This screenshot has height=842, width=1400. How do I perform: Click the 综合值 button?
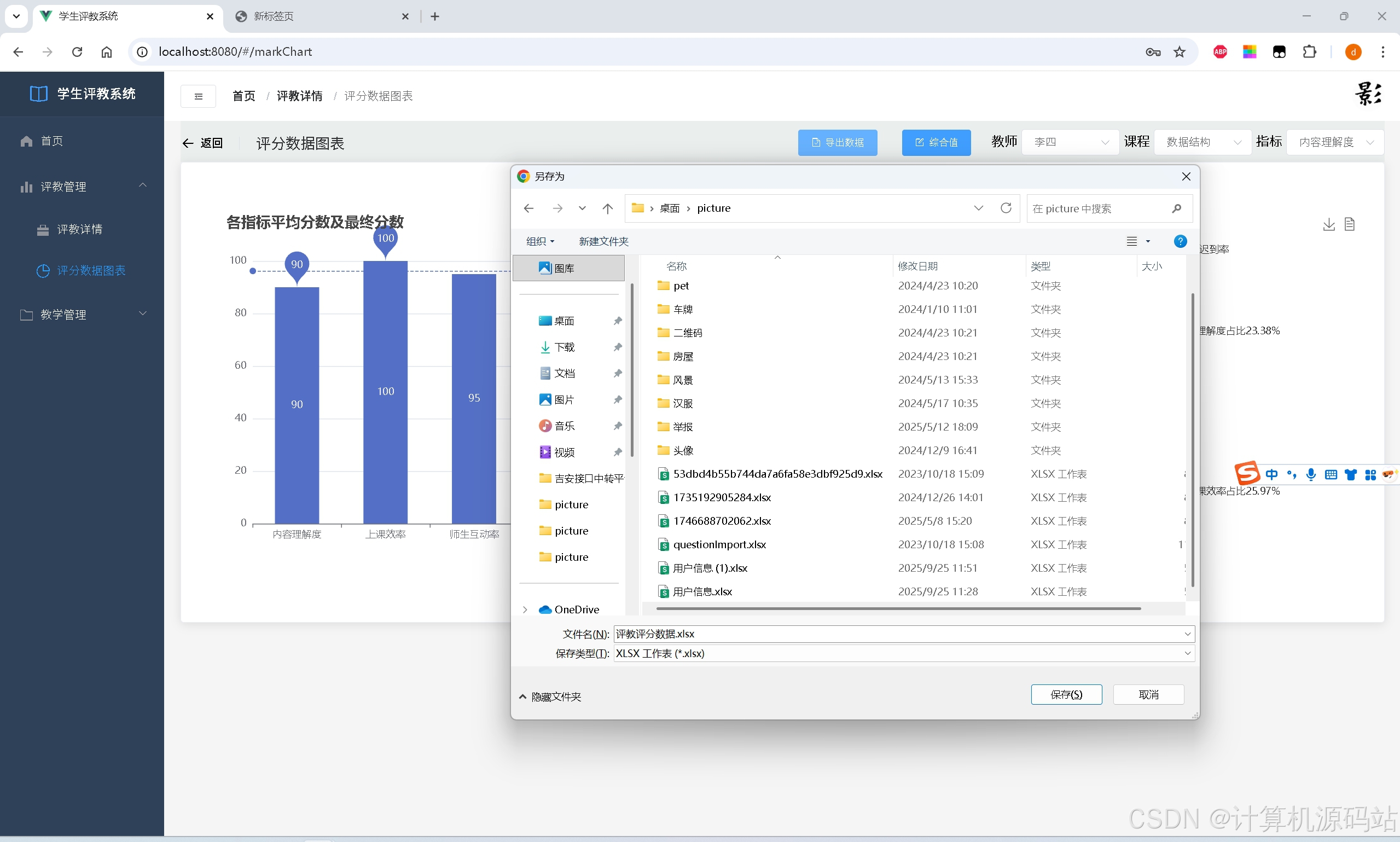coord(936,142)
